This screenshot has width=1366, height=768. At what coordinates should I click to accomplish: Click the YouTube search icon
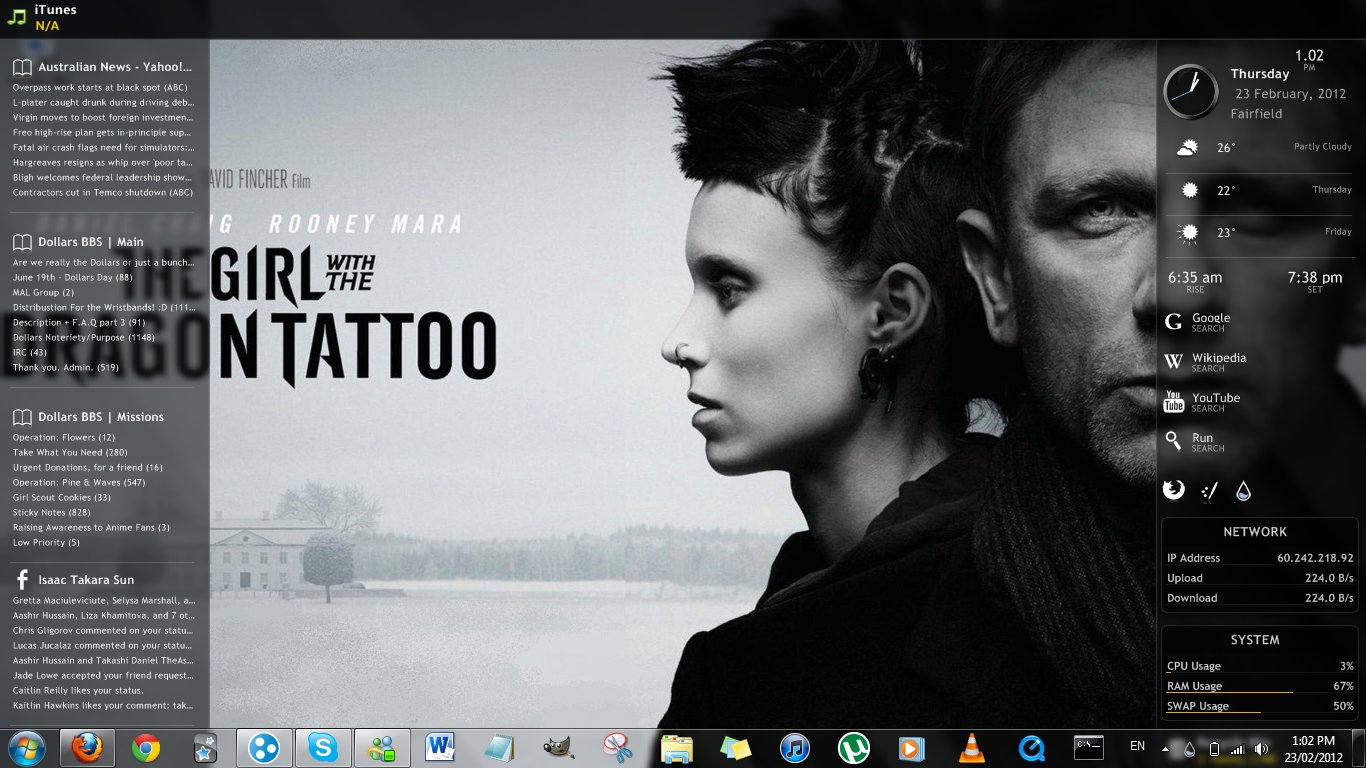[1173, 401]
